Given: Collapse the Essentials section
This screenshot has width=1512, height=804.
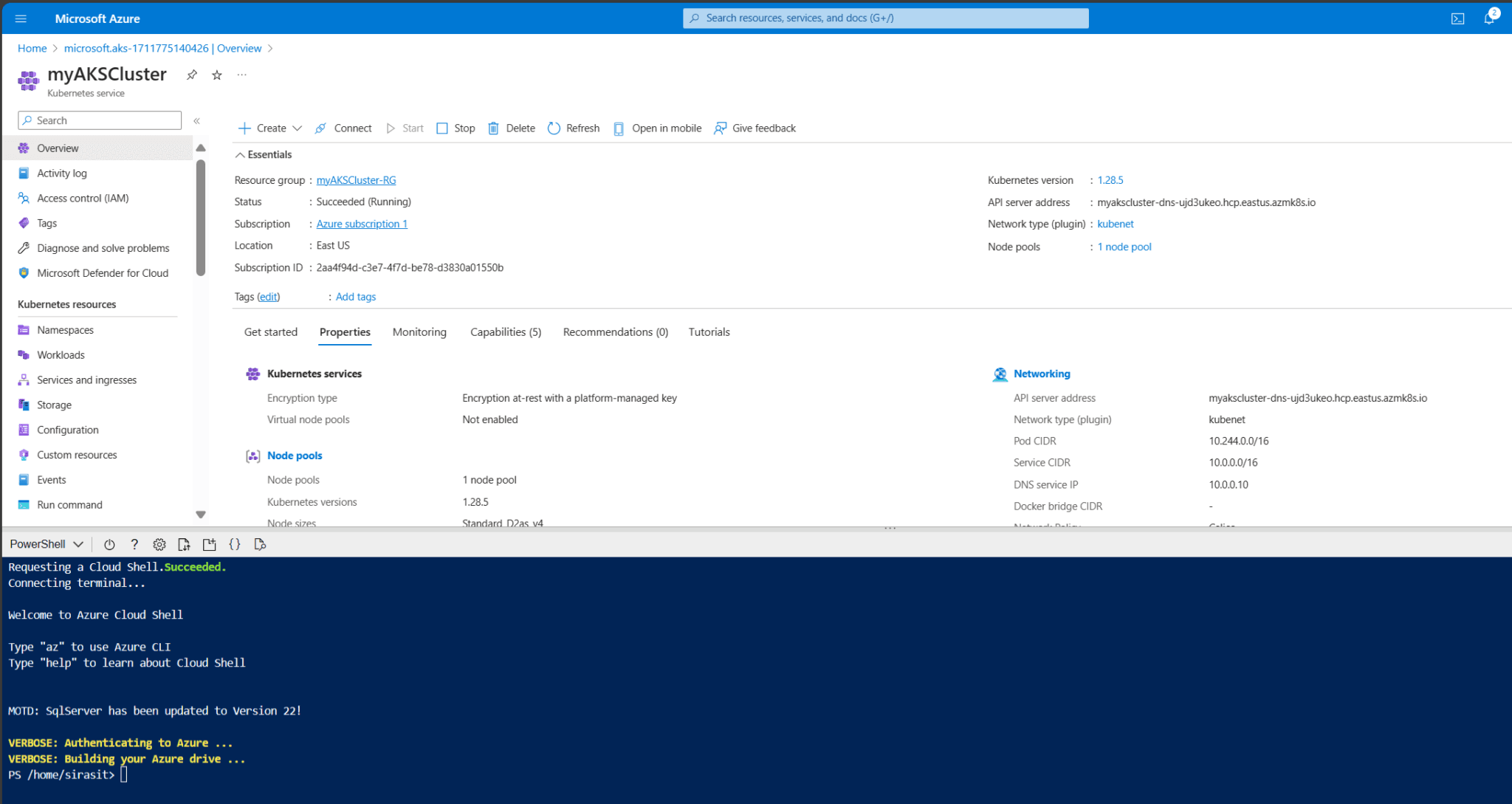Looking at the screenshot, I should 264,154.
